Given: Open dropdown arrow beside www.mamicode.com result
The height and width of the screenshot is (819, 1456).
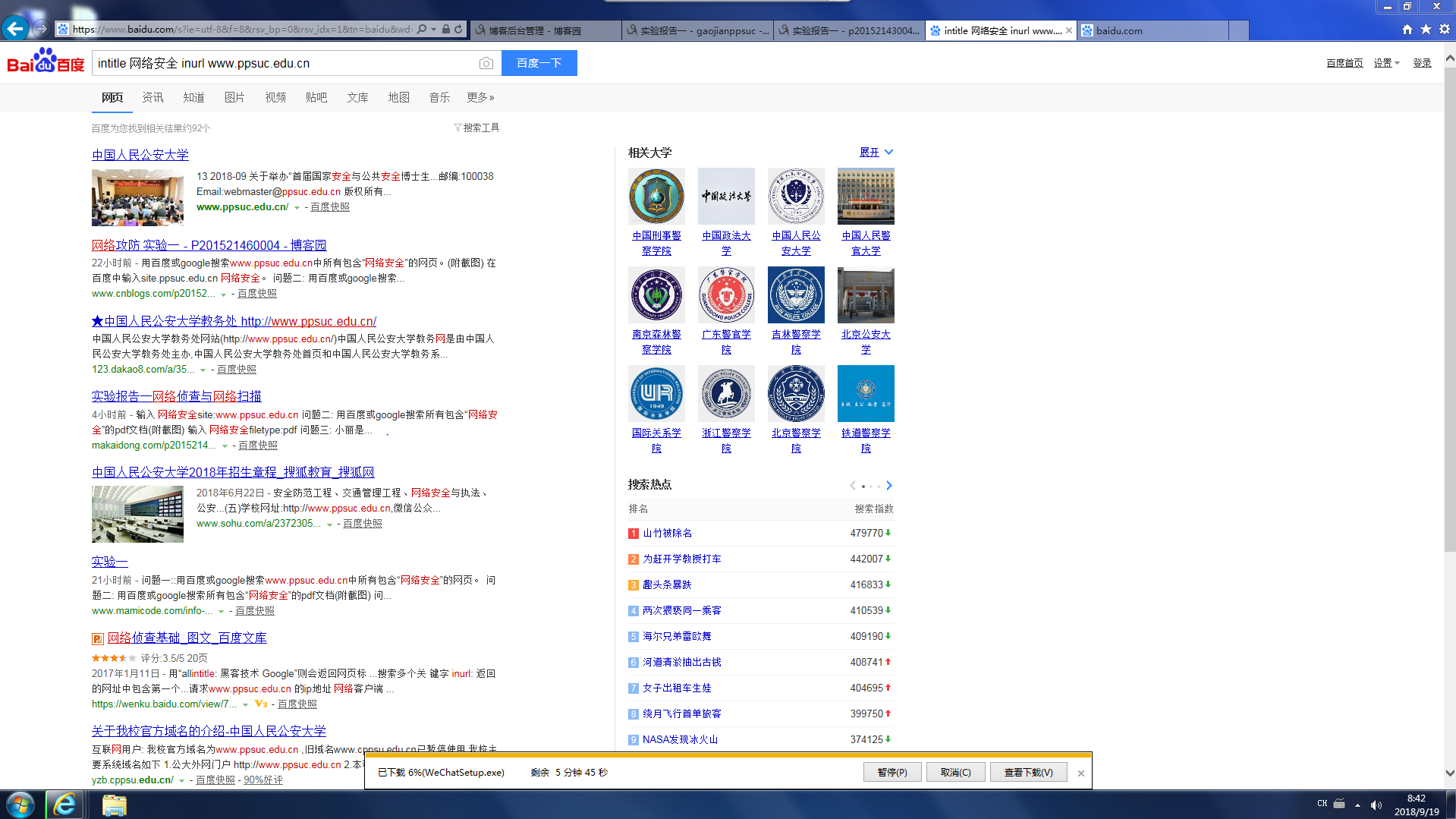Looking at the screenshot, I should [221, 611].
